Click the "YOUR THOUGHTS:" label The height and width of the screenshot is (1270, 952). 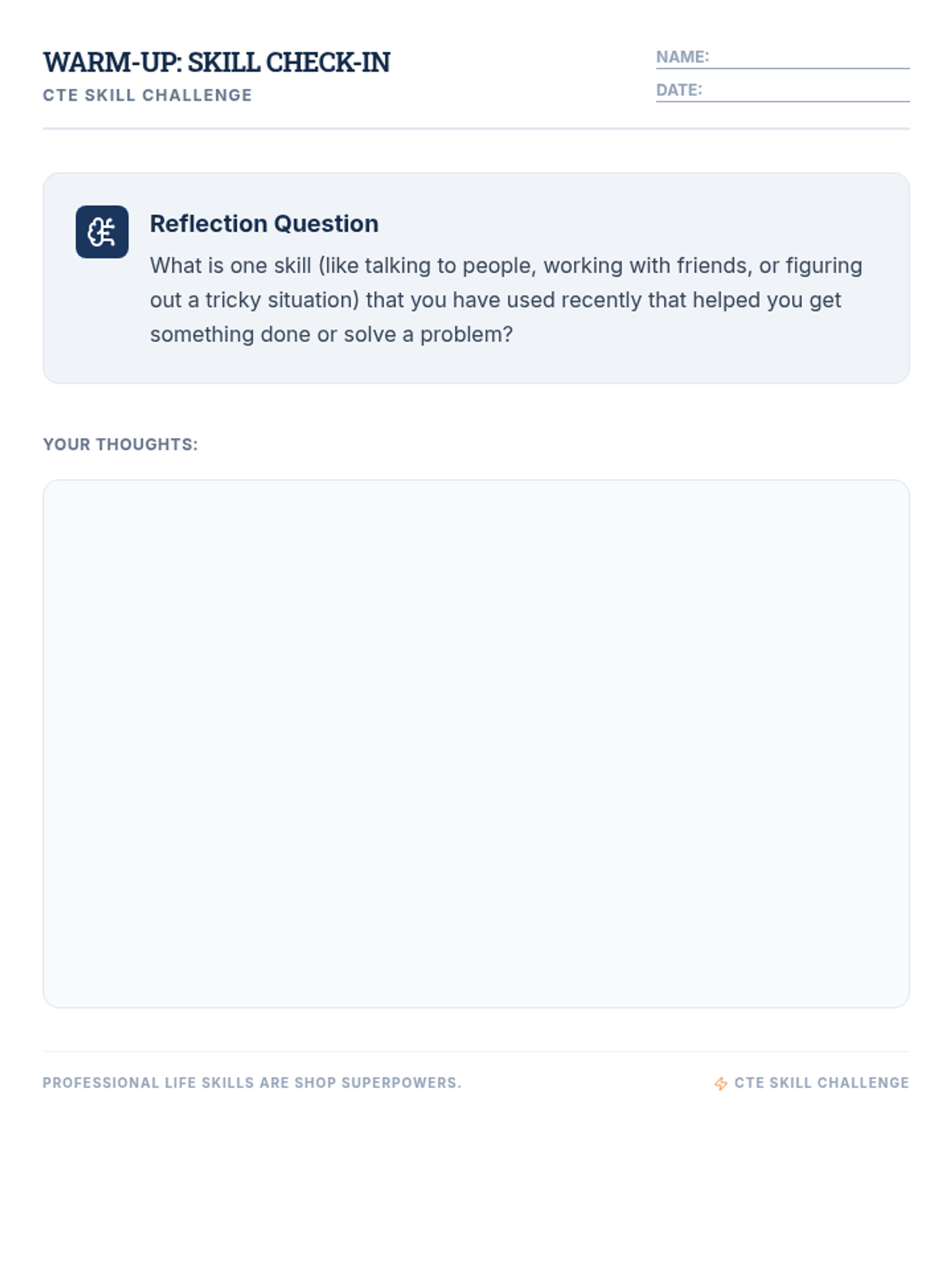[121, 444]
